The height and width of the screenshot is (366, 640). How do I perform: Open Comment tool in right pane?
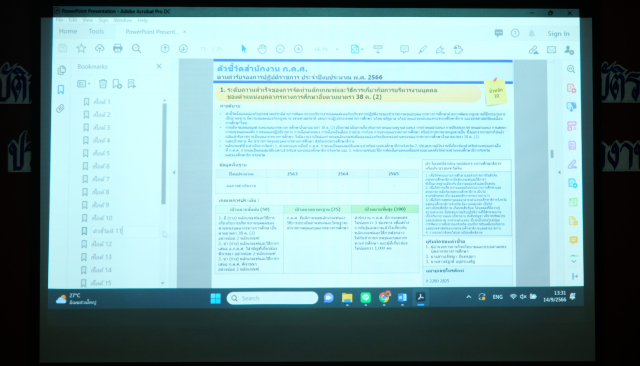tap(573, 240)
